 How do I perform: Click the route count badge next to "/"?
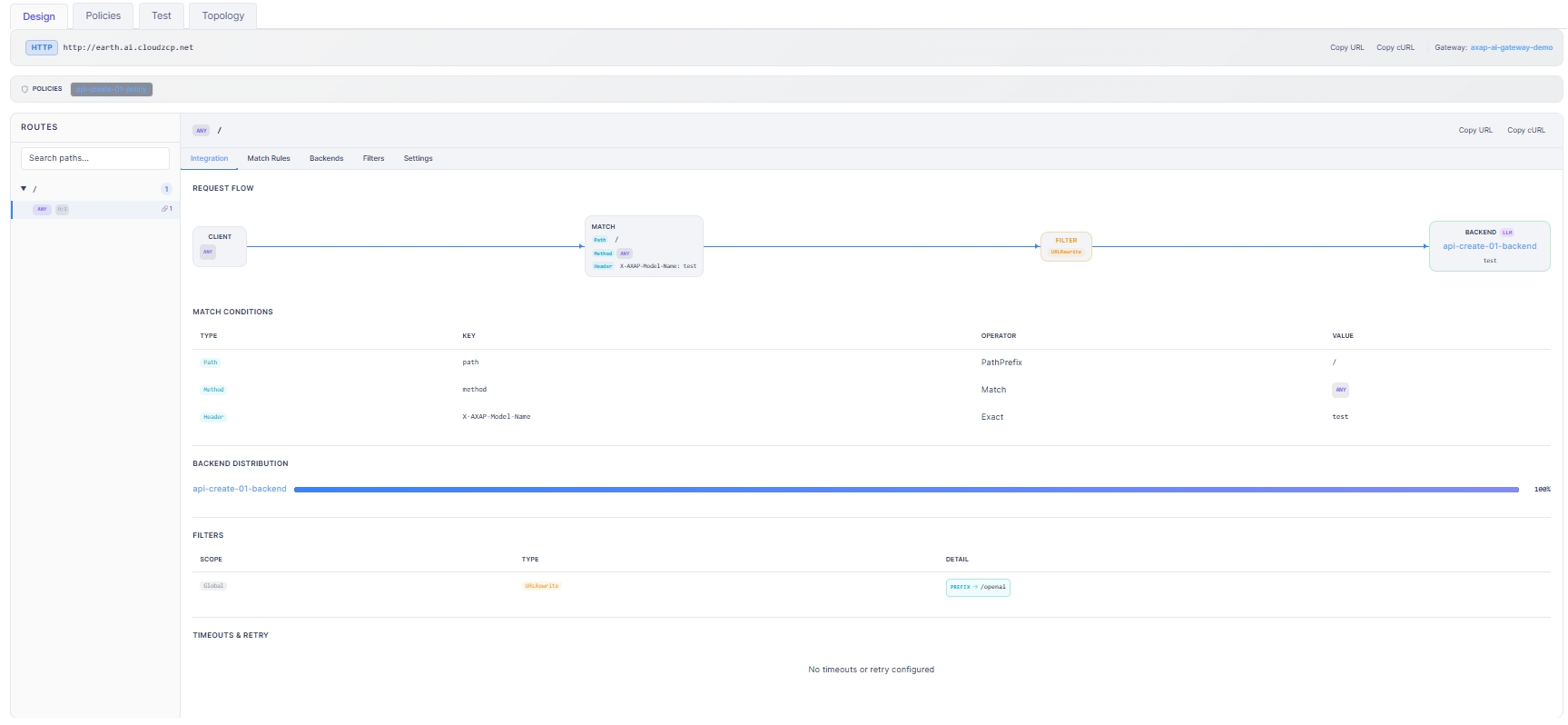(x=166, y=189)
